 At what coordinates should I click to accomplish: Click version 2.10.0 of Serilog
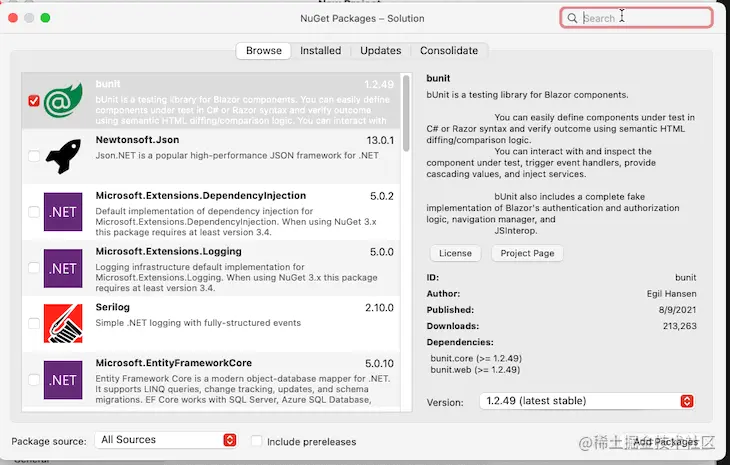coord(379,308)
